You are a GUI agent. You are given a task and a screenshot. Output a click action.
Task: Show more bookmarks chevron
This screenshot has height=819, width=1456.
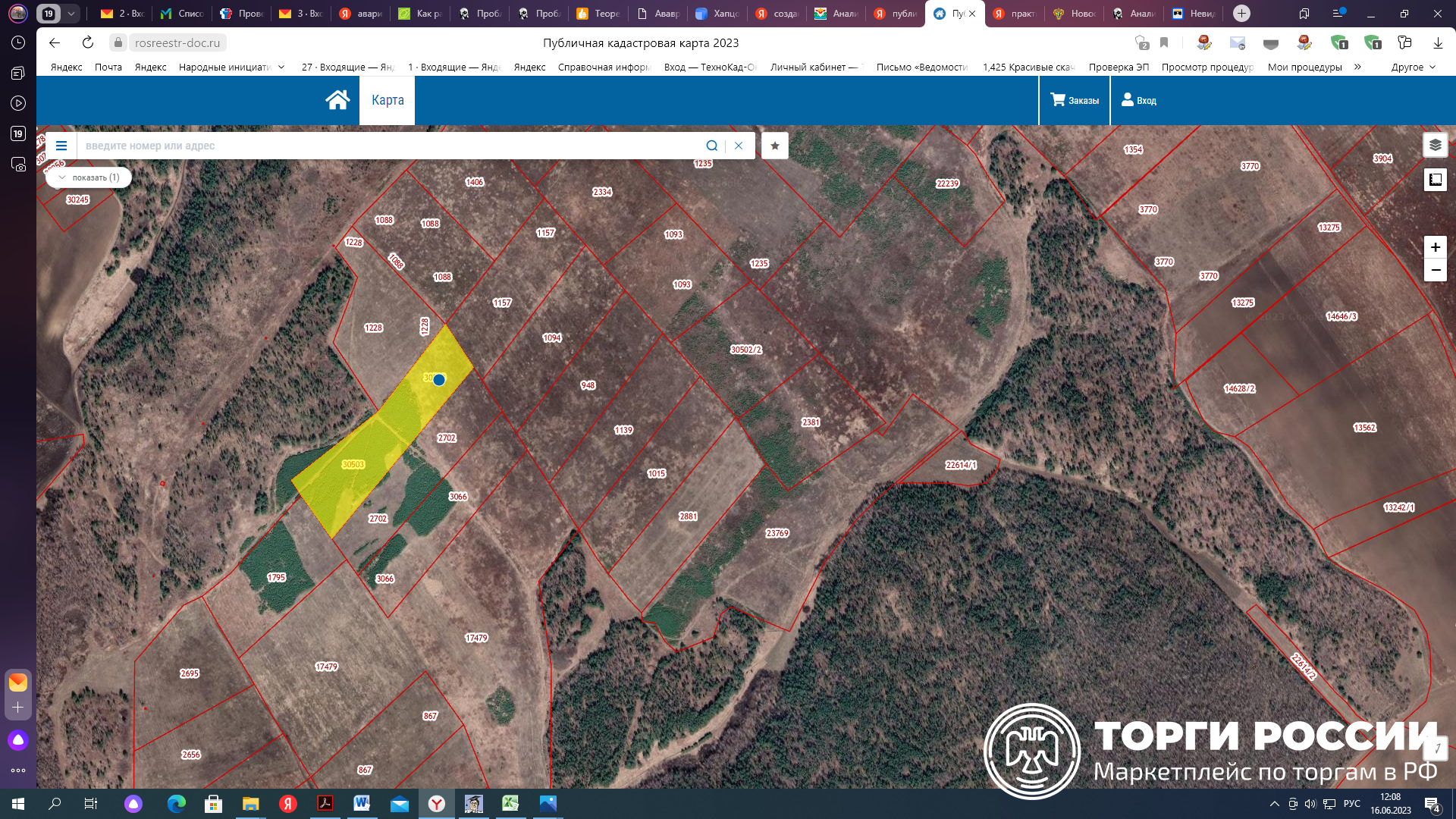tap(1357, 67)
